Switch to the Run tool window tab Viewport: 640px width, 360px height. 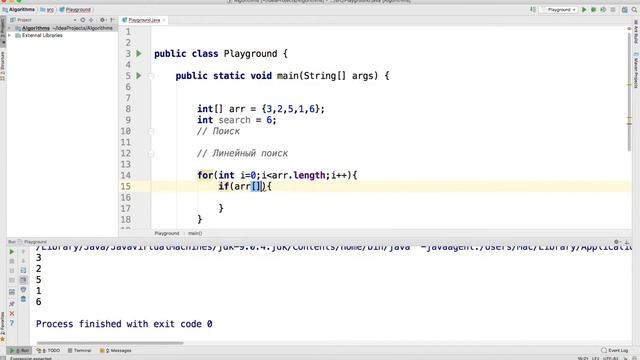click(x=19, y=350)
